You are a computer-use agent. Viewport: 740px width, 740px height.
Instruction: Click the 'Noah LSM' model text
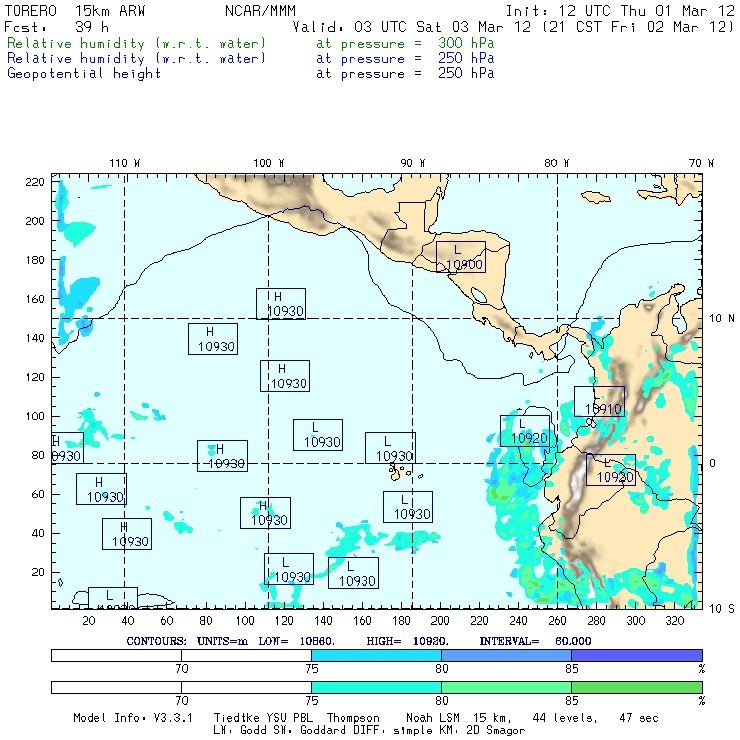coord(433,718)
